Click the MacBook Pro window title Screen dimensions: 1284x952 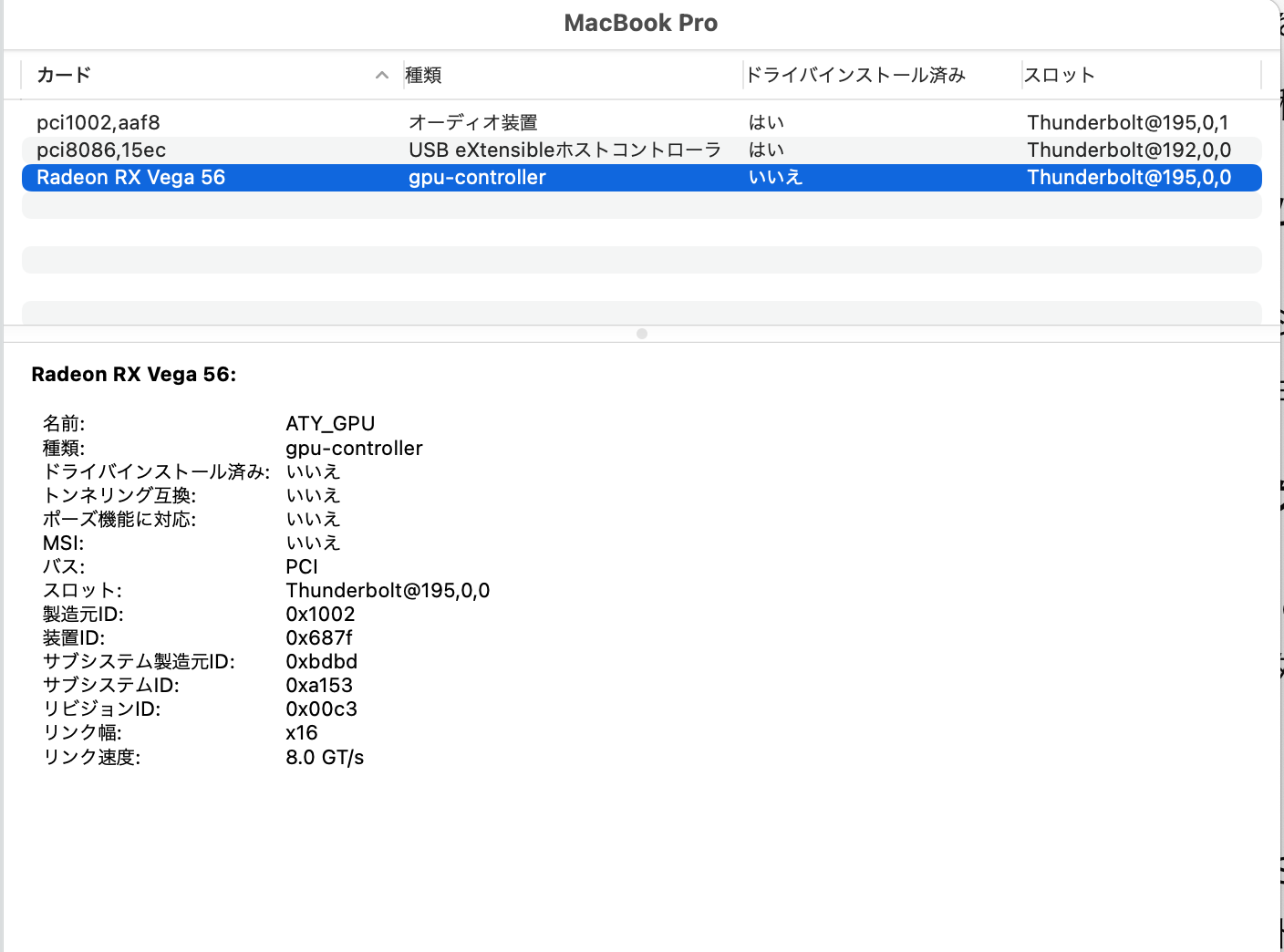click(641, 23)
